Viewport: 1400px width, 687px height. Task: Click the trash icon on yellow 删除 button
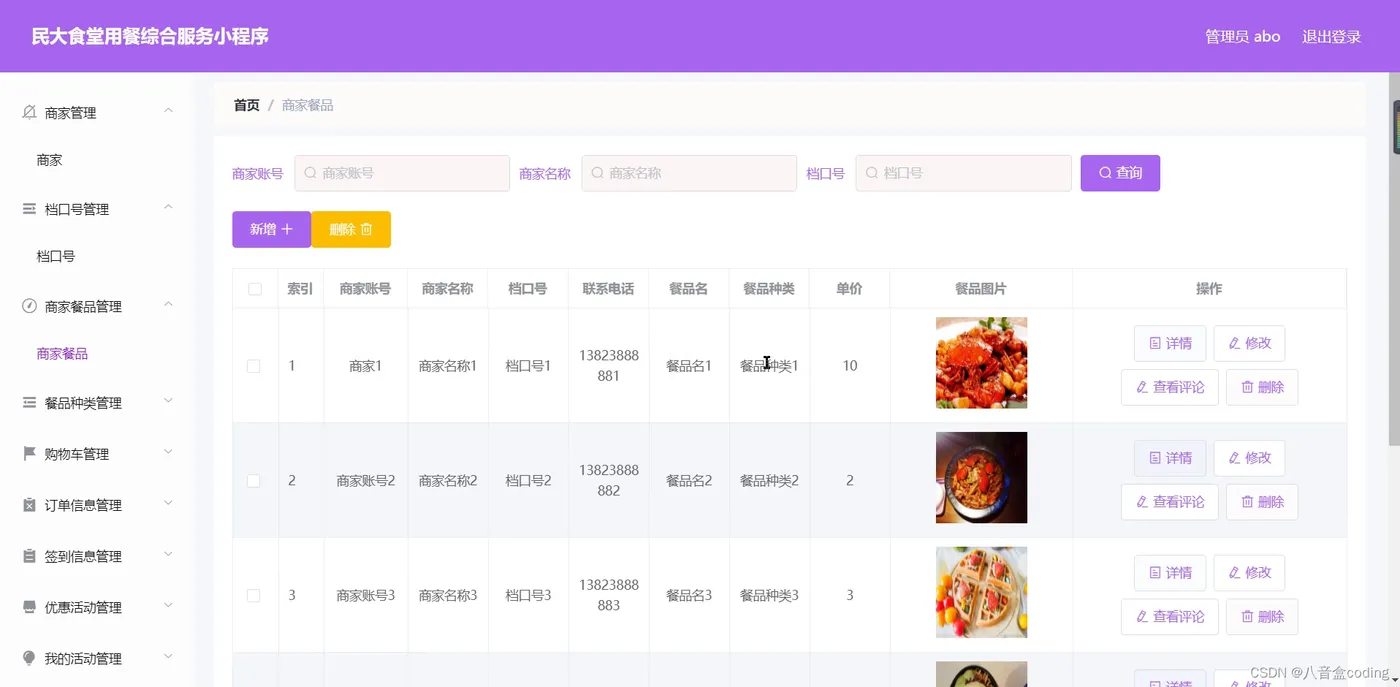366,229
